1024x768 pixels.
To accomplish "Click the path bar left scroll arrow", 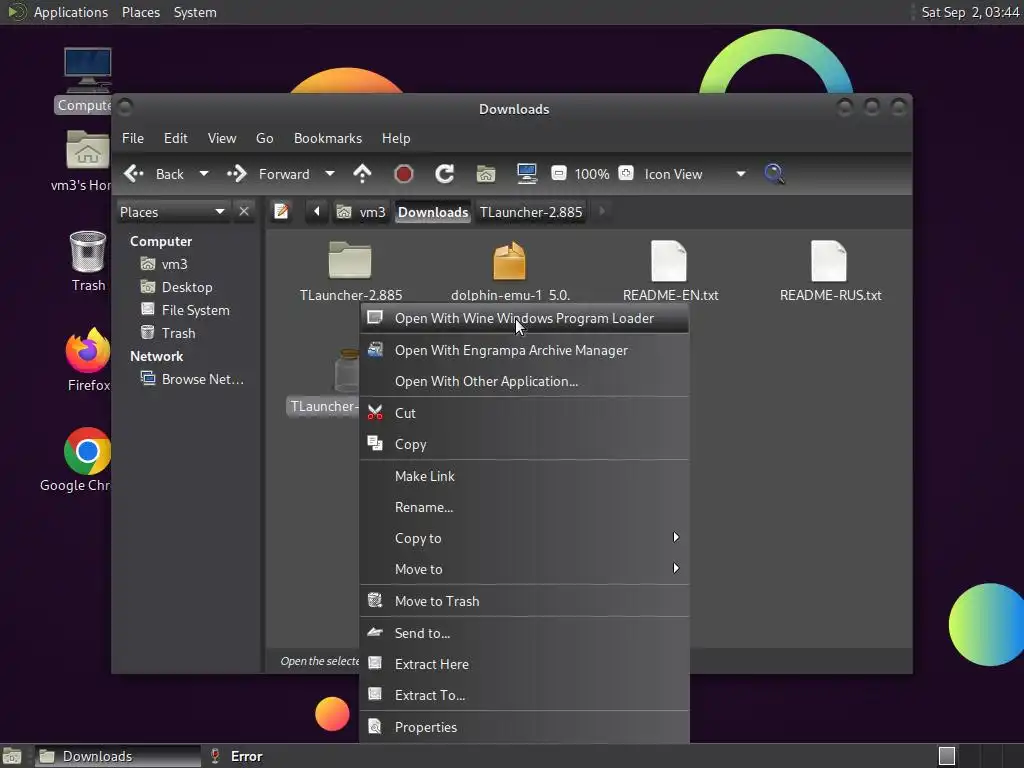I will point(317,212).
